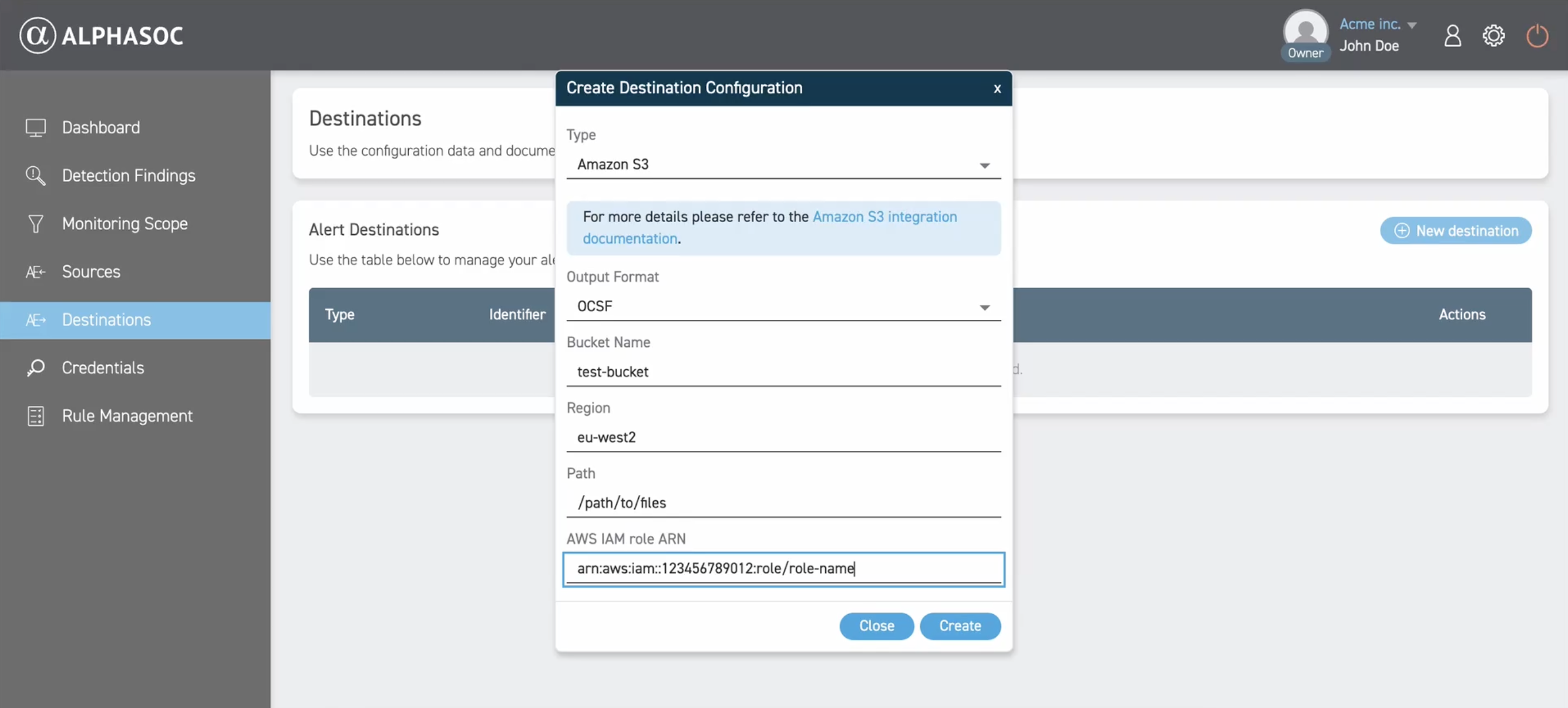
Task: Click the Credentials key icon
Action: pos(35,368)
